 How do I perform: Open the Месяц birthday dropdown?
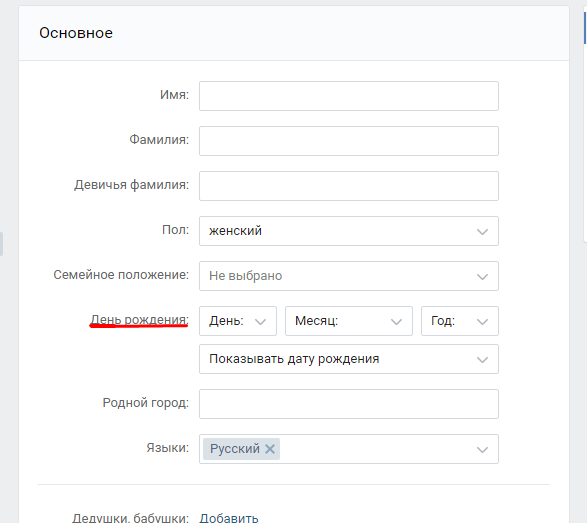point(349,321)
